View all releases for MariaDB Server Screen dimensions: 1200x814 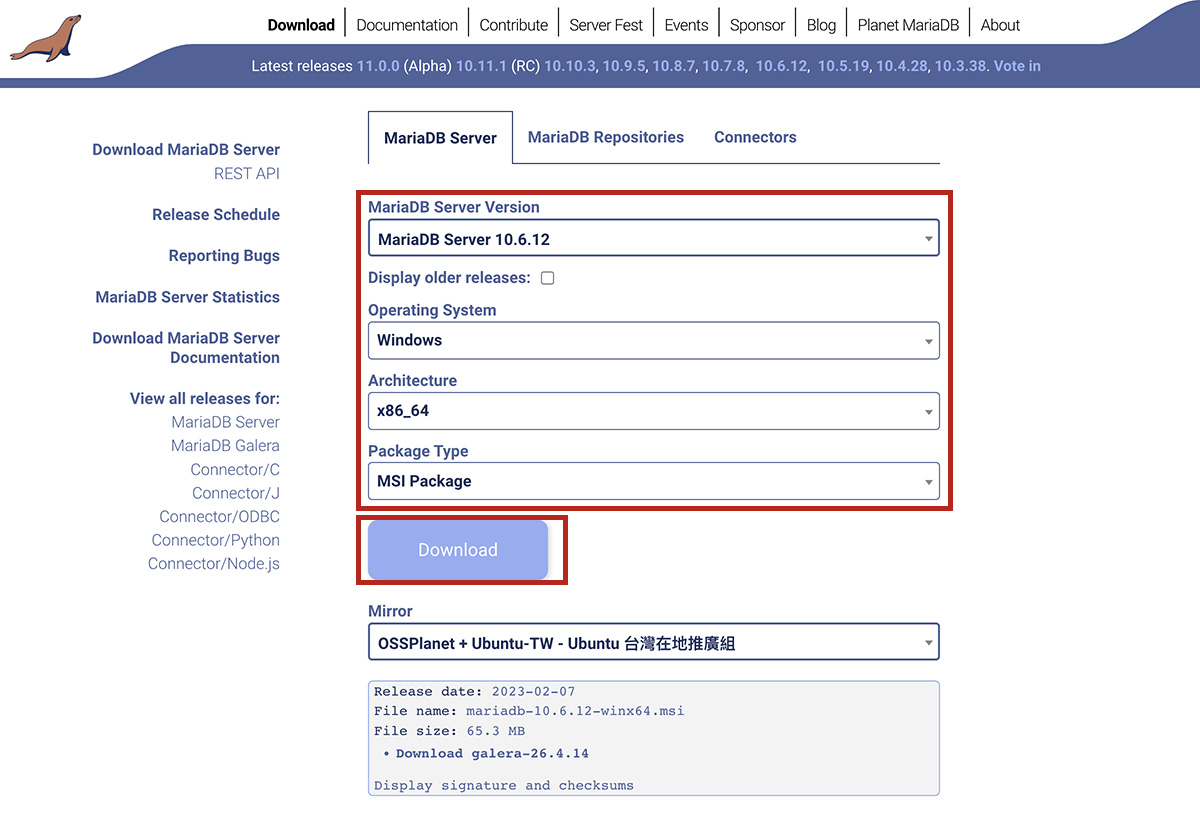tap(225, 422)
